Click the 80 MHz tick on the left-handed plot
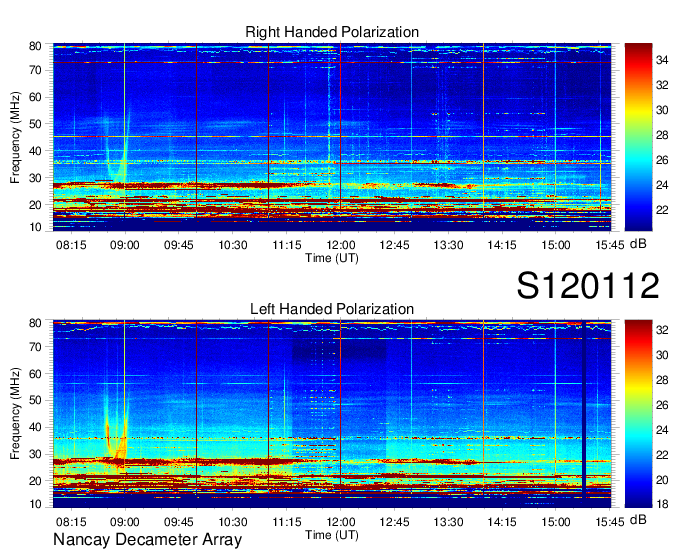 (35, 323)
